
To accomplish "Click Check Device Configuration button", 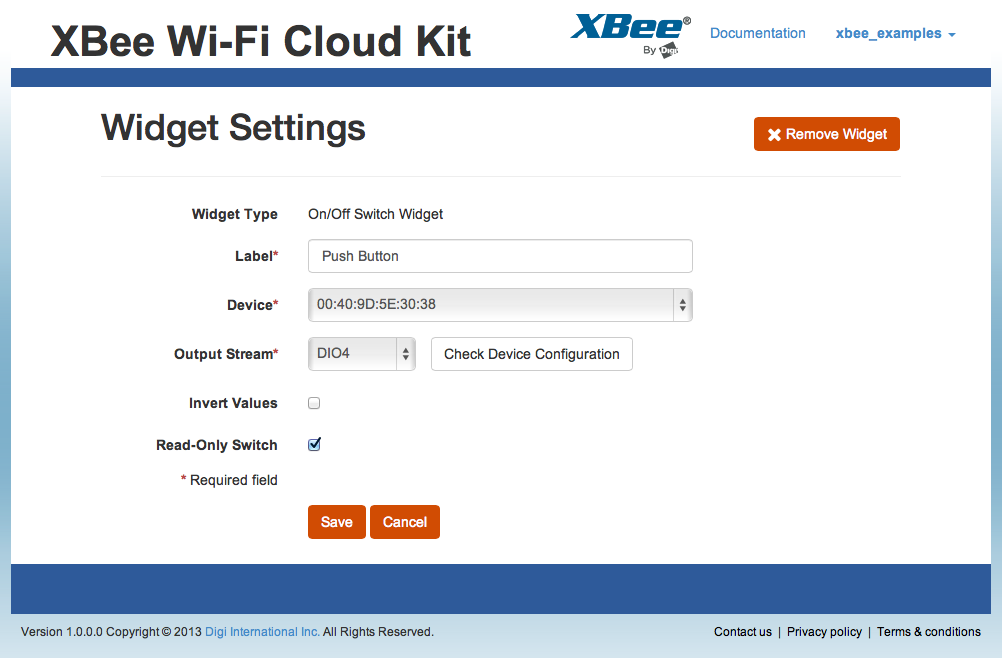I will 532,354.
